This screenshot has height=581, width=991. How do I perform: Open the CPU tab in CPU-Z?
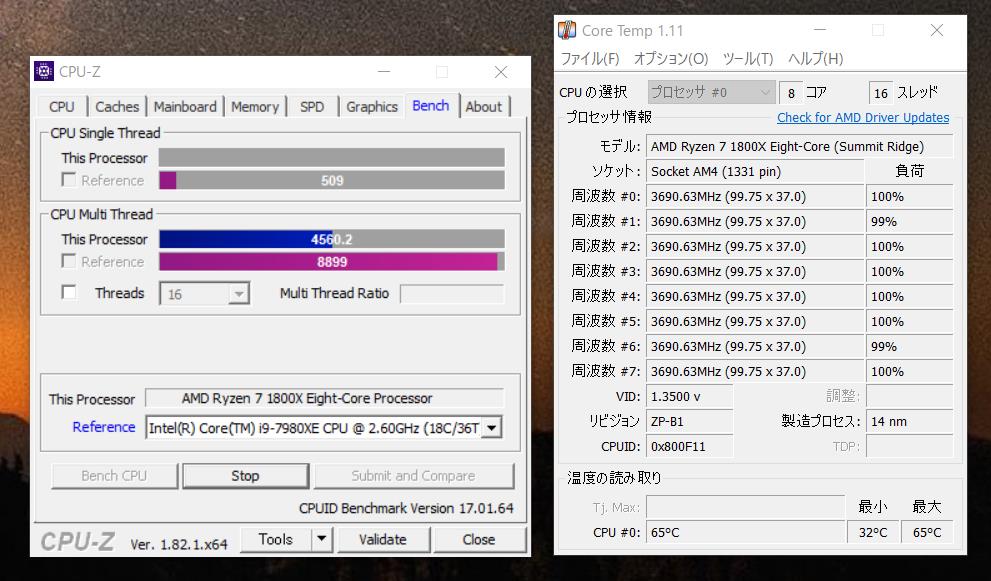coord(62,107)
